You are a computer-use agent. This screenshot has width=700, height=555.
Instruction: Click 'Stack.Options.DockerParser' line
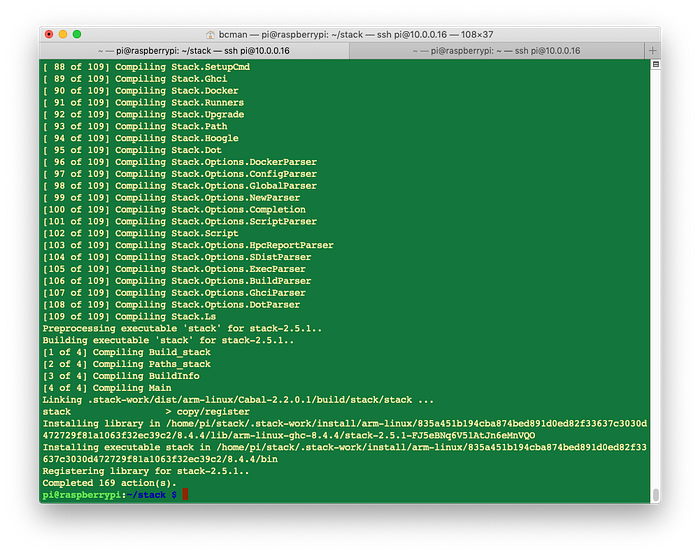(x=180, y=162)
